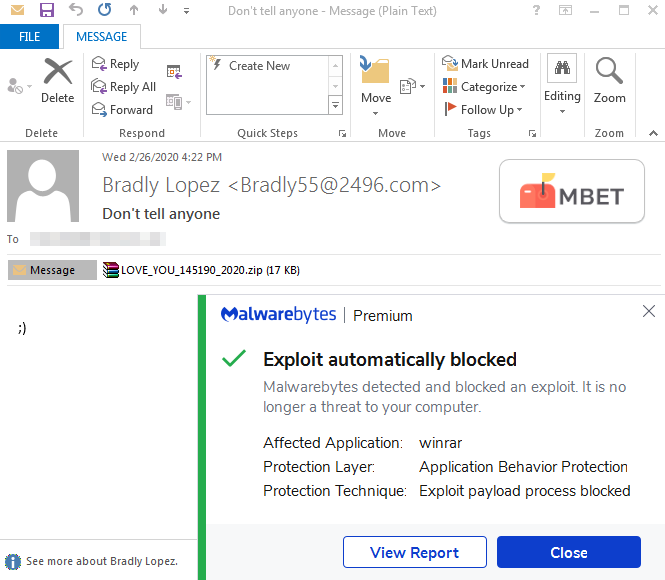665x580 pixels.
Task: Open the Junk email dropdown
Action: point(19,86)
